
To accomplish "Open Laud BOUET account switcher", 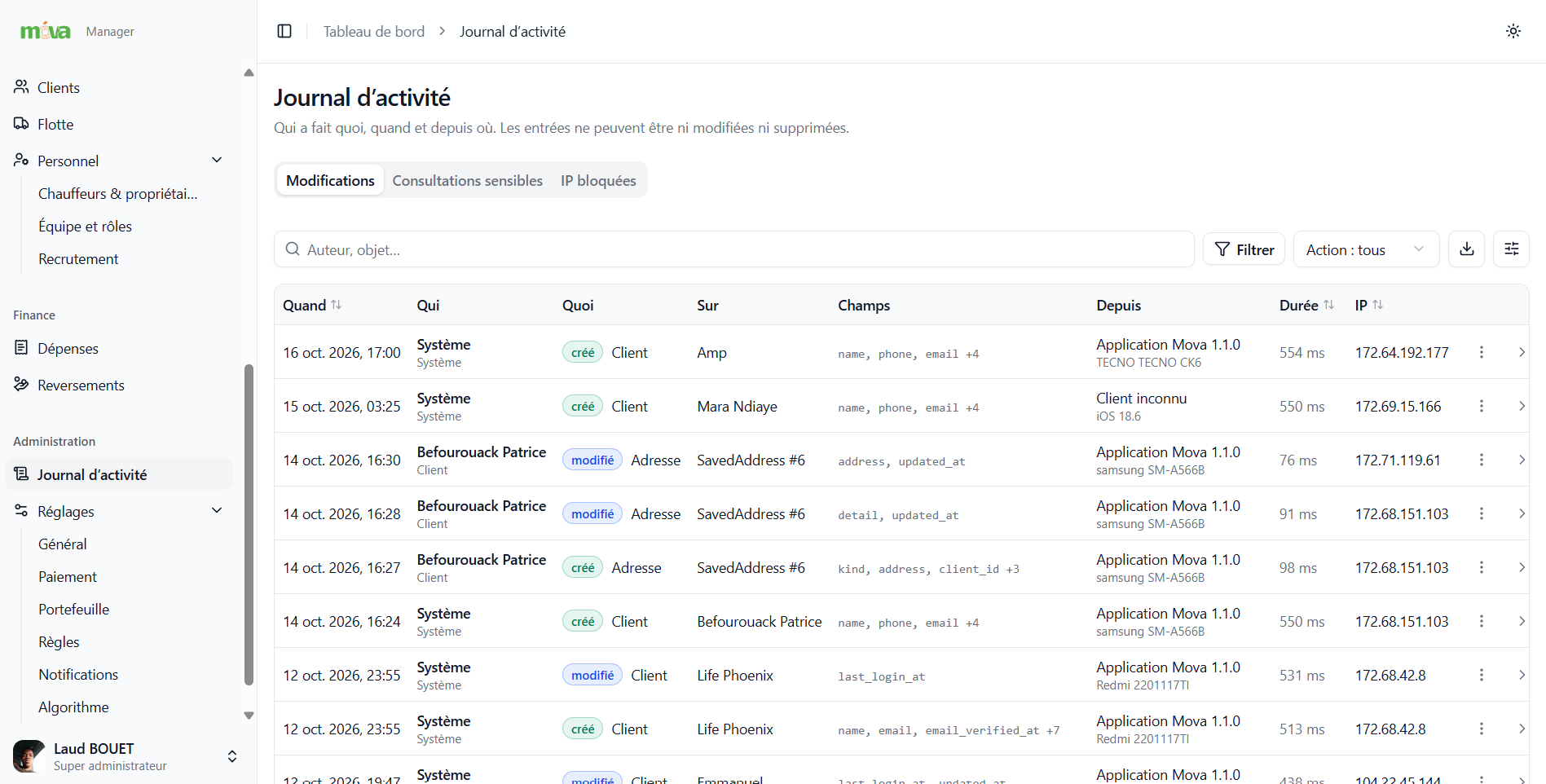I will tap(126, 756).
